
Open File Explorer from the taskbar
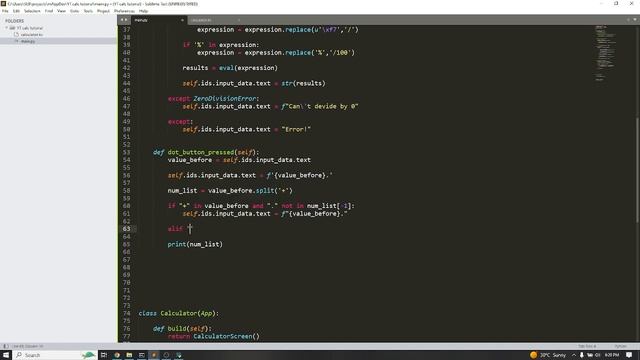[129, 355]
